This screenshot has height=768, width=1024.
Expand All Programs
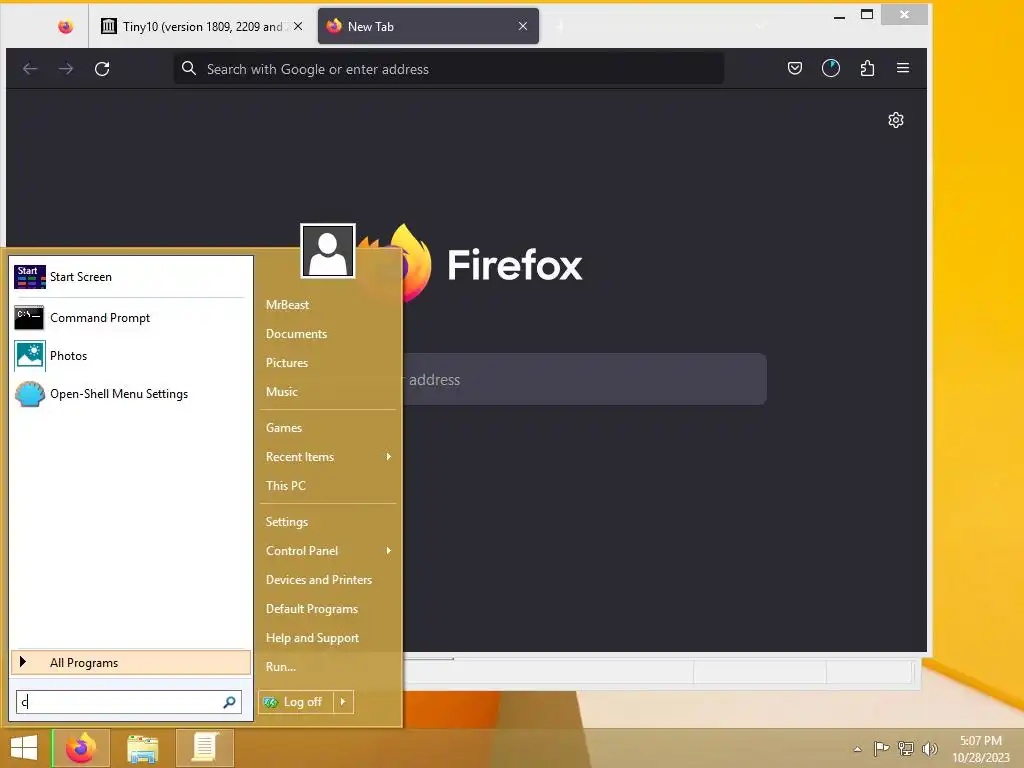(131, 662)
